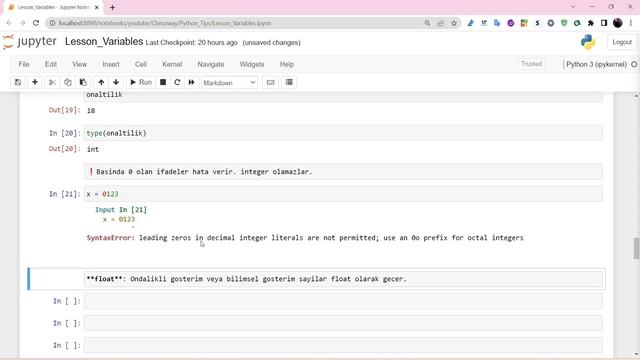Open the Kernel menu
The width and height of the screenshot is (640, 360).
click(x=172, y=64)
